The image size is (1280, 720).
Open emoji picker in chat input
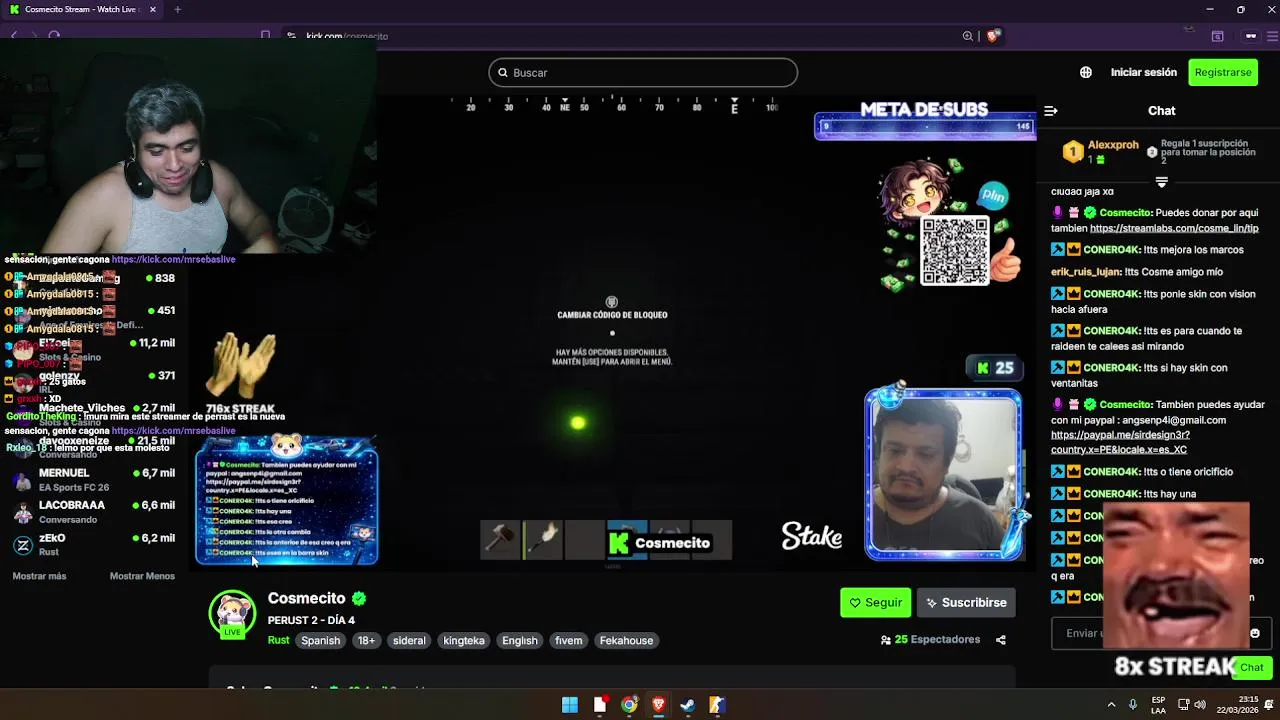[x=1255, y=633]
